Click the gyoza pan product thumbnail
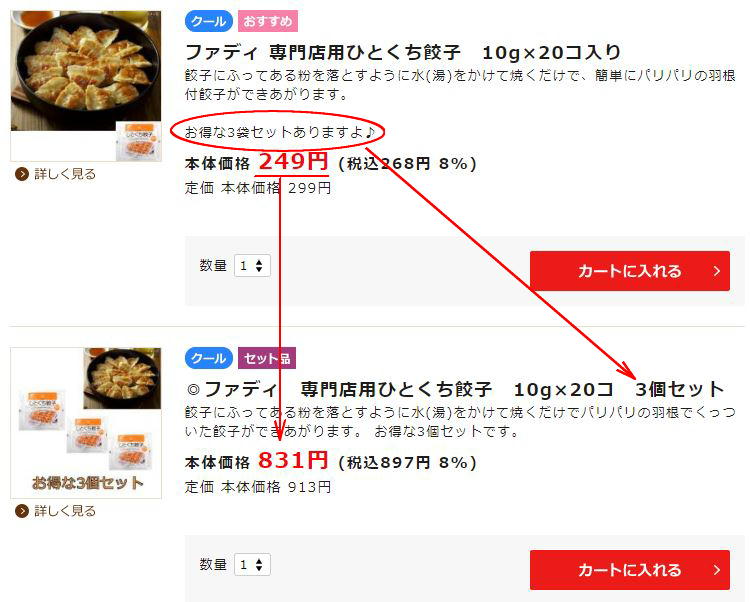 86,86
